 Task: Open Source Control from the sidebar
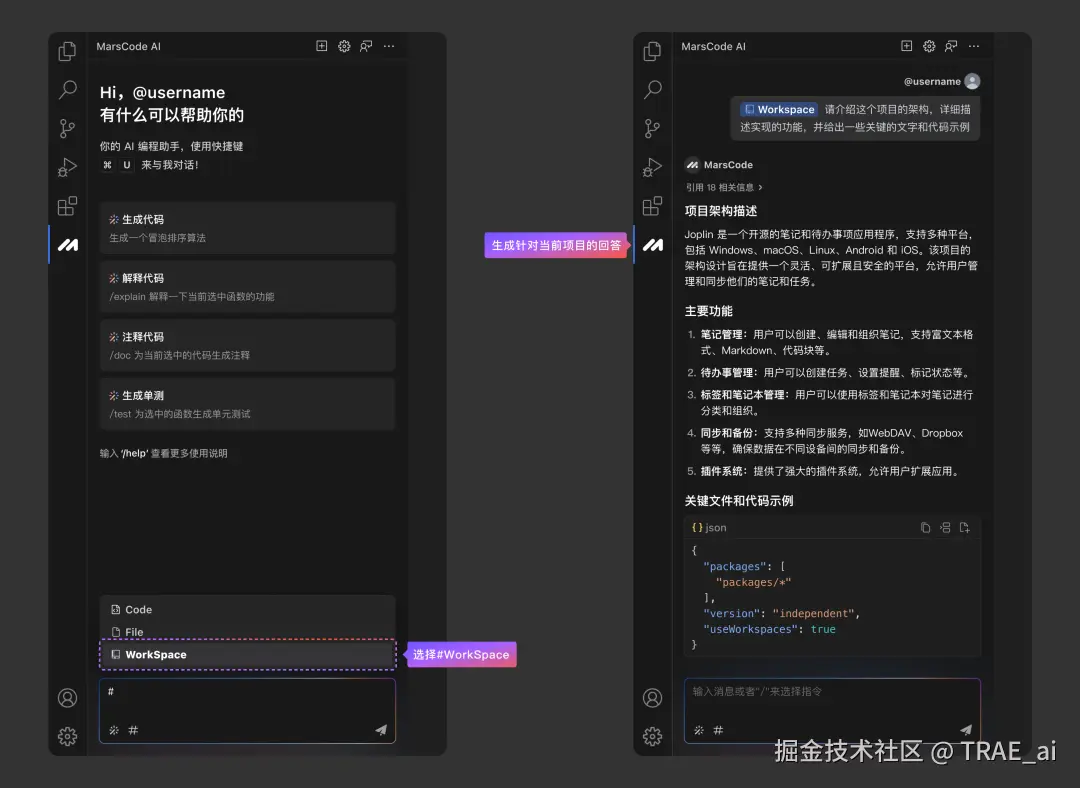(67, 128)
